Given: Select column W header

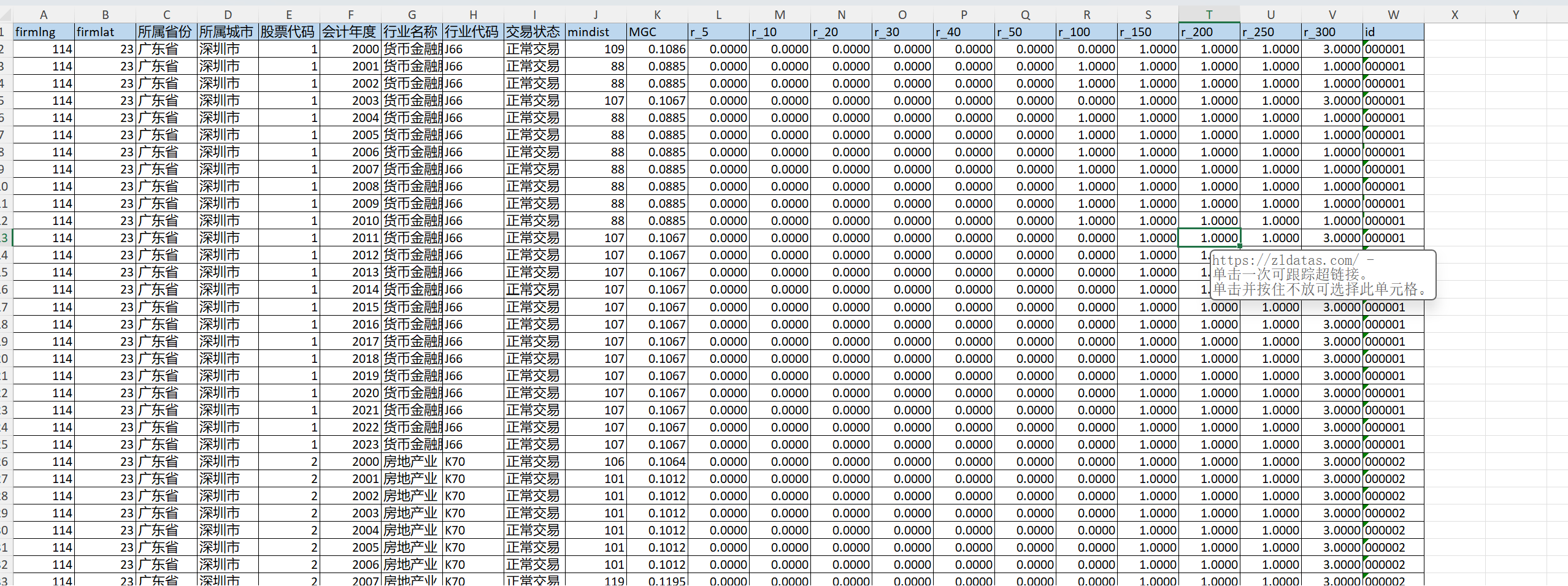Looking at the screenshot, I should (1393, 15).
